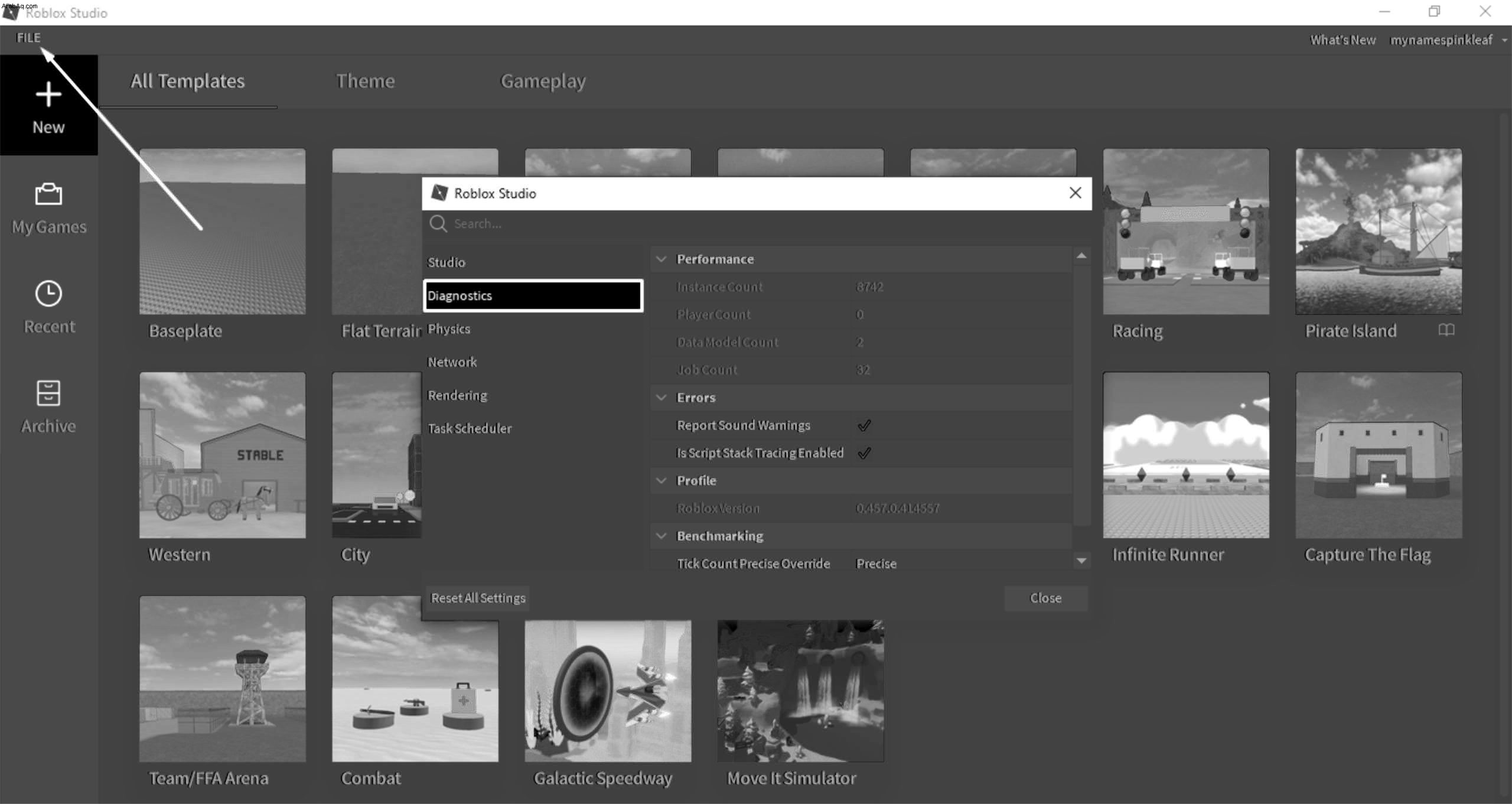Open the Recent clock icon
Image resolution: width=1512 pixels, height=804 pixels.
click(48, 294)
